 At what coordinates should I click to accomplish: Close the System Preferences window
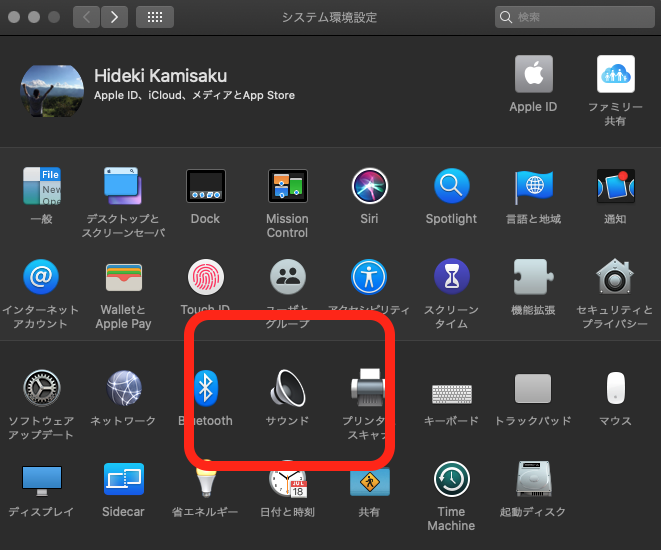click(x=14, y=17)
